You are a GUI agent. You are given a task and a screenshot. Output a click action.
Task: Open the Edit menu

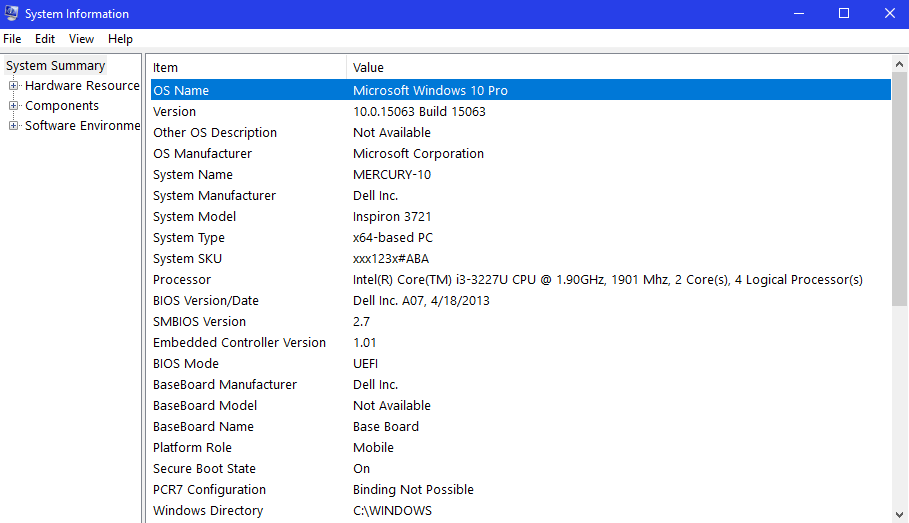click(45, 39)
